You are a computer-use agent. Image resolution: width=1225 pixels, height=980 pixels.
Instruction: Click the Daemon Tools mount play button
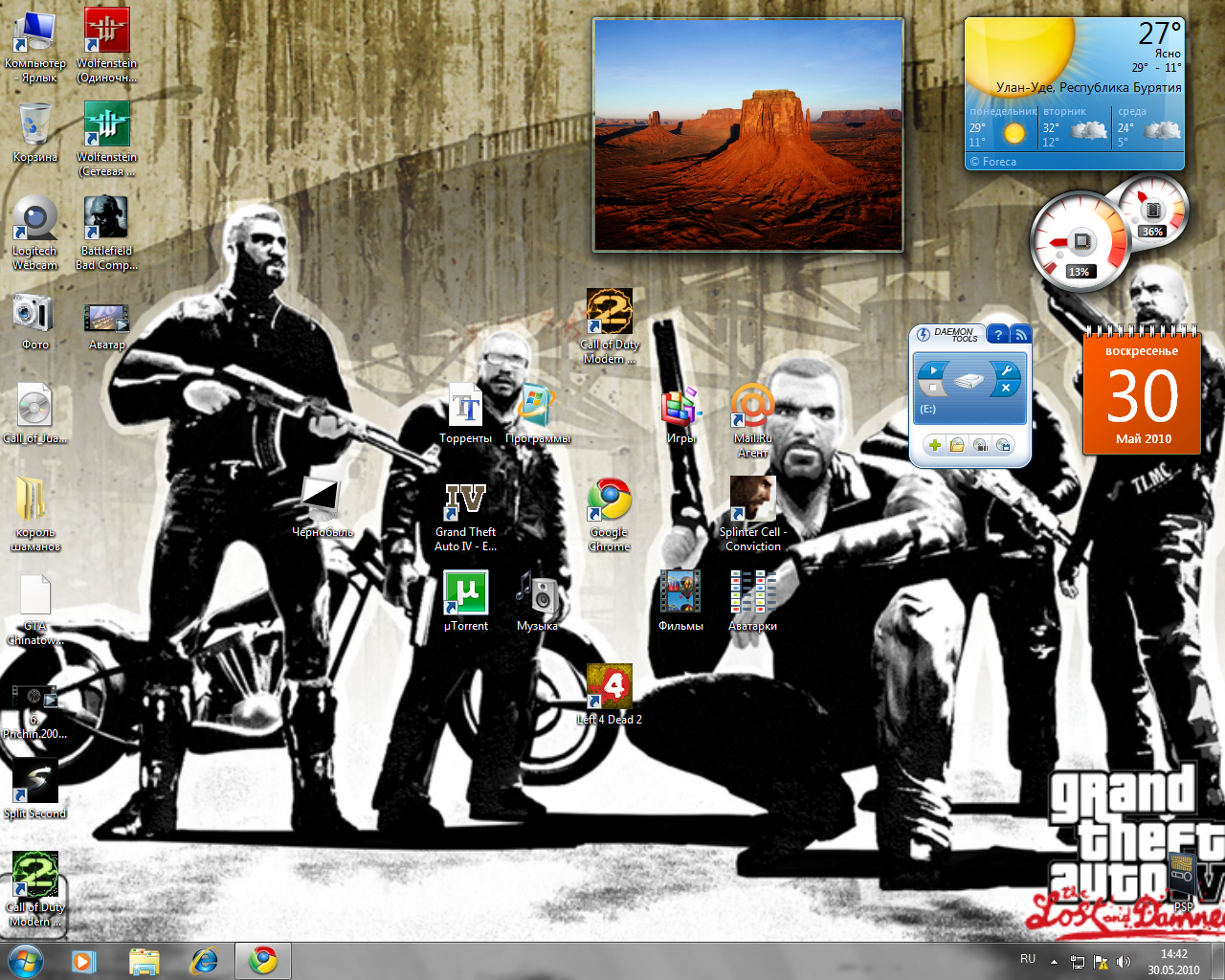(934, 369)
